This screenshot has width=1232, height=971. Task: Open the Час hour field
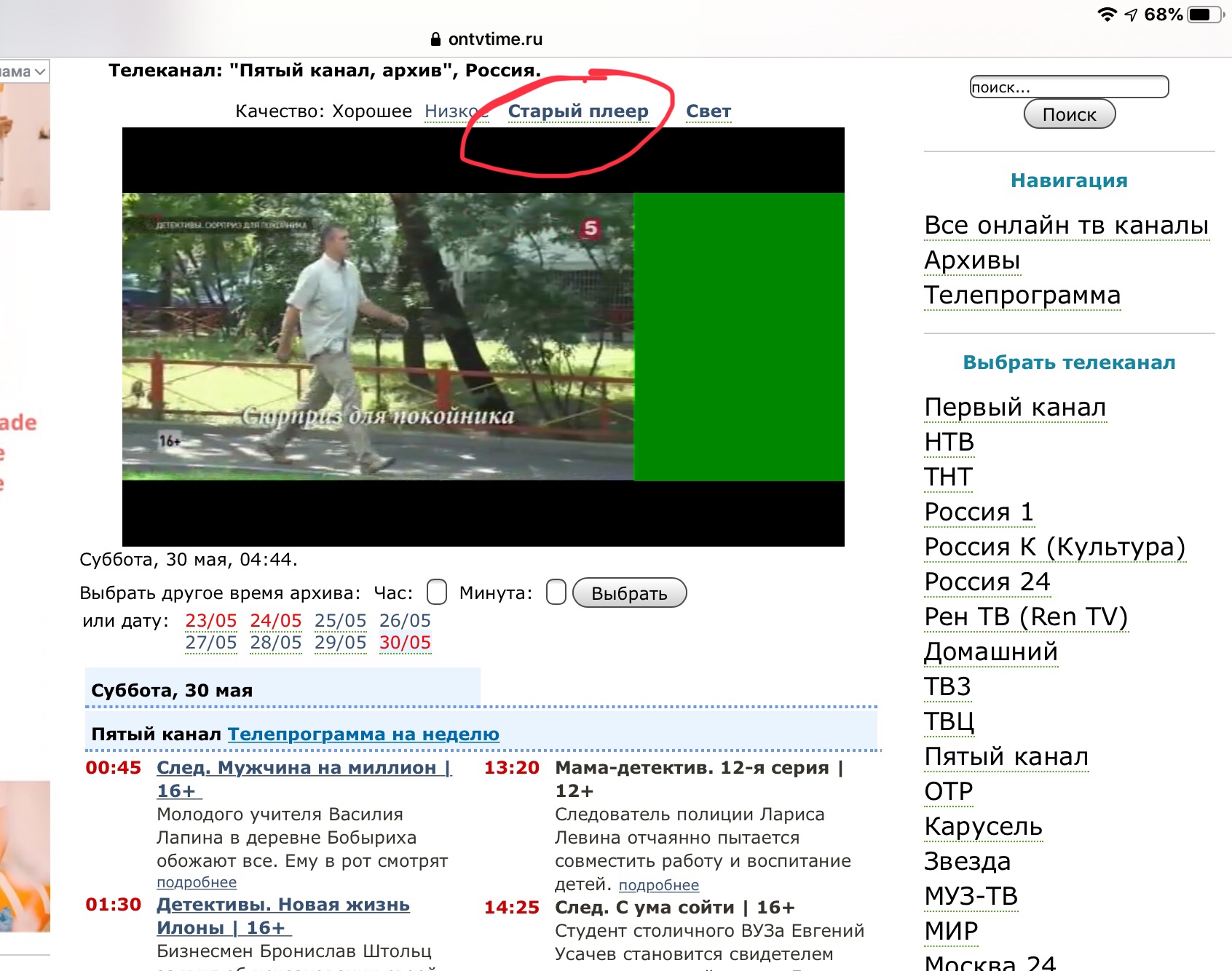pyautogui.click(x=437, y=592)
